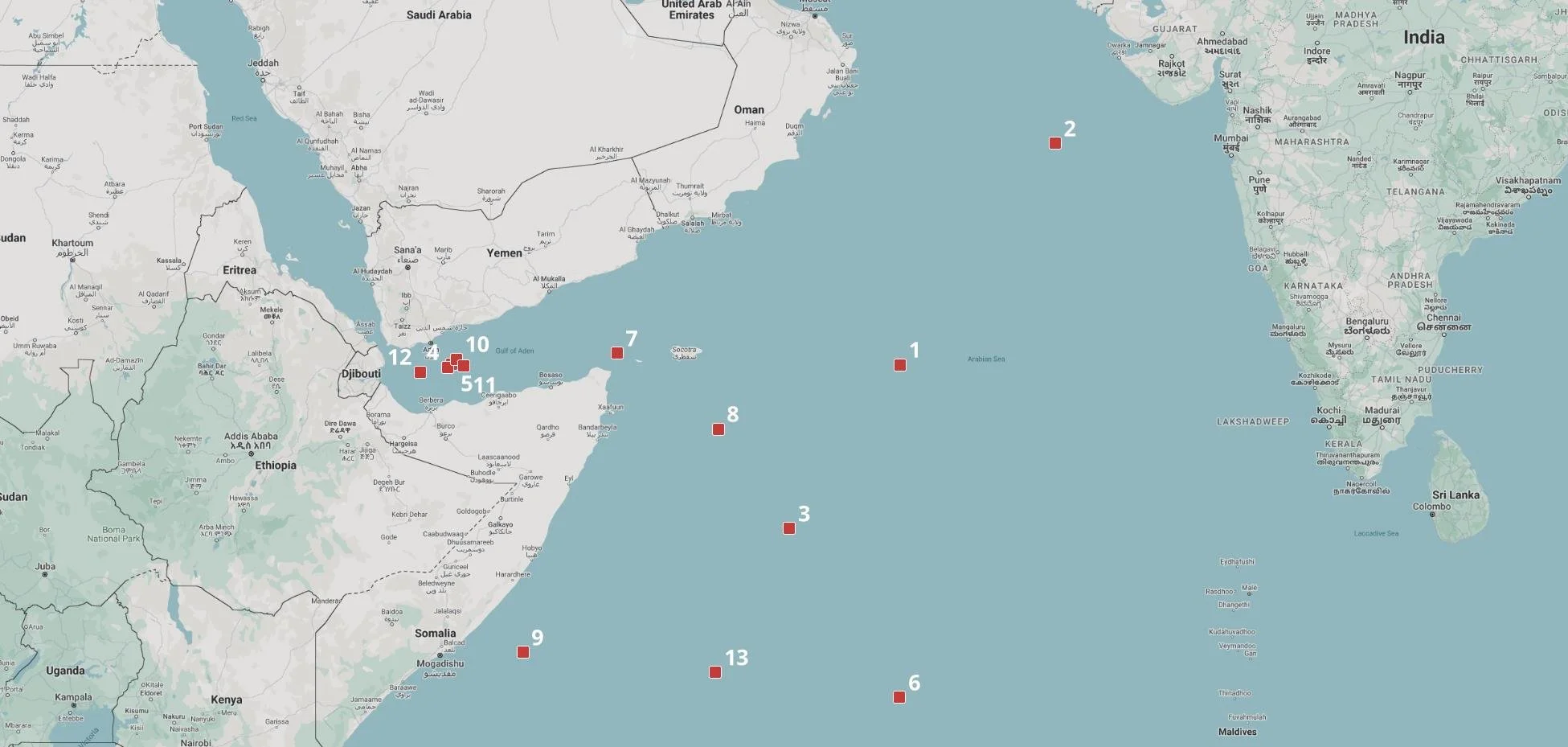Click the Maharashtra state label

(1312, 142)
